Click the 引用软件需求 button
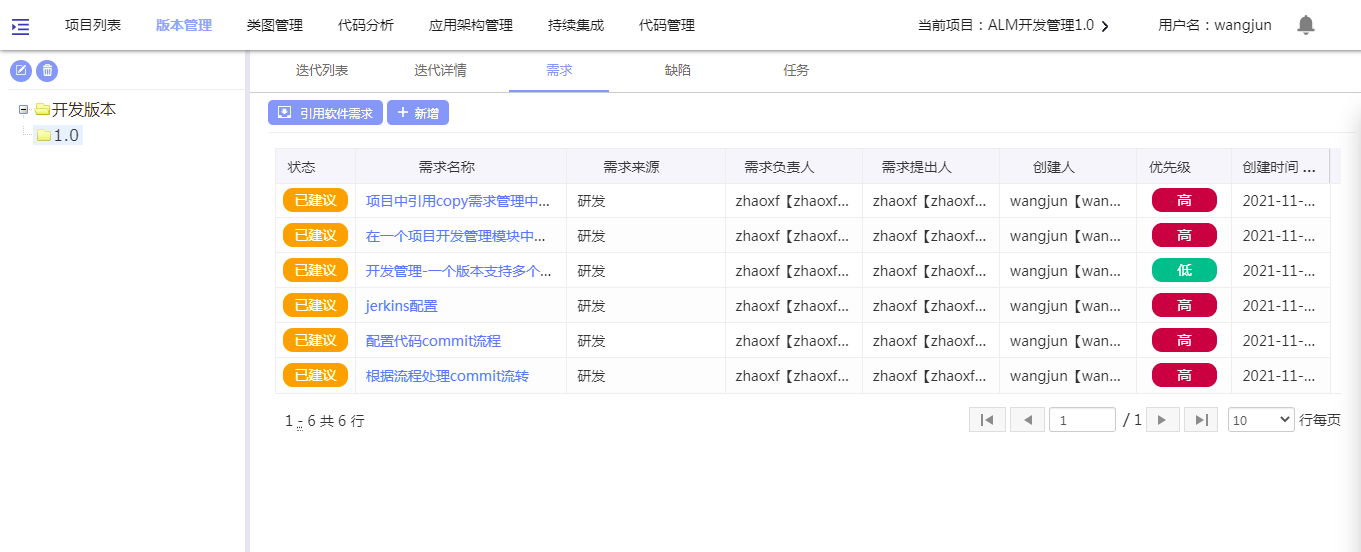The height and width of the screenshot is (552, 1361). (325, 113)
